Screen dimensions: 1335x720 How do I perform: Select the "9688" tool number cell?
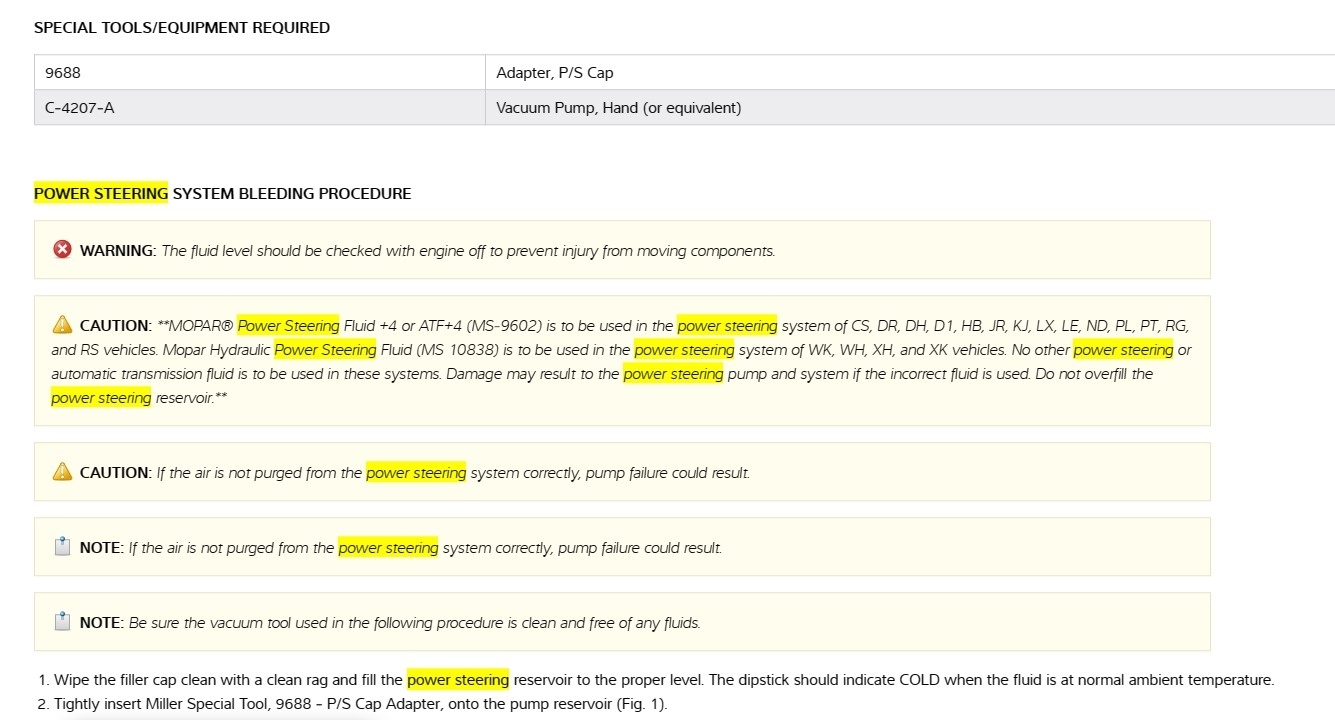click(260, 72)
